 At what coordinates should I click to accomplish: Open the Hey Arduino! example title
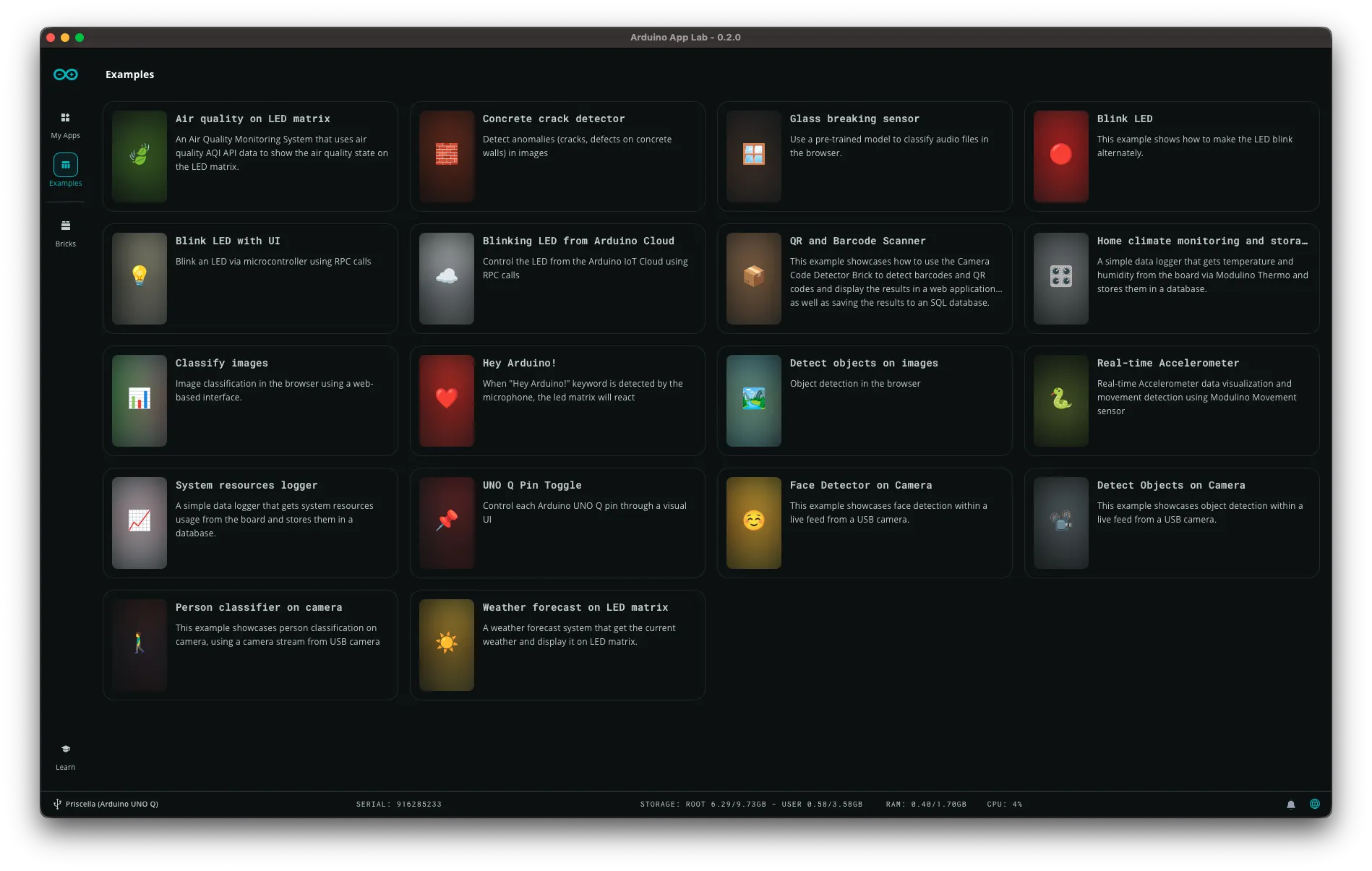click(x=519, y=363)
